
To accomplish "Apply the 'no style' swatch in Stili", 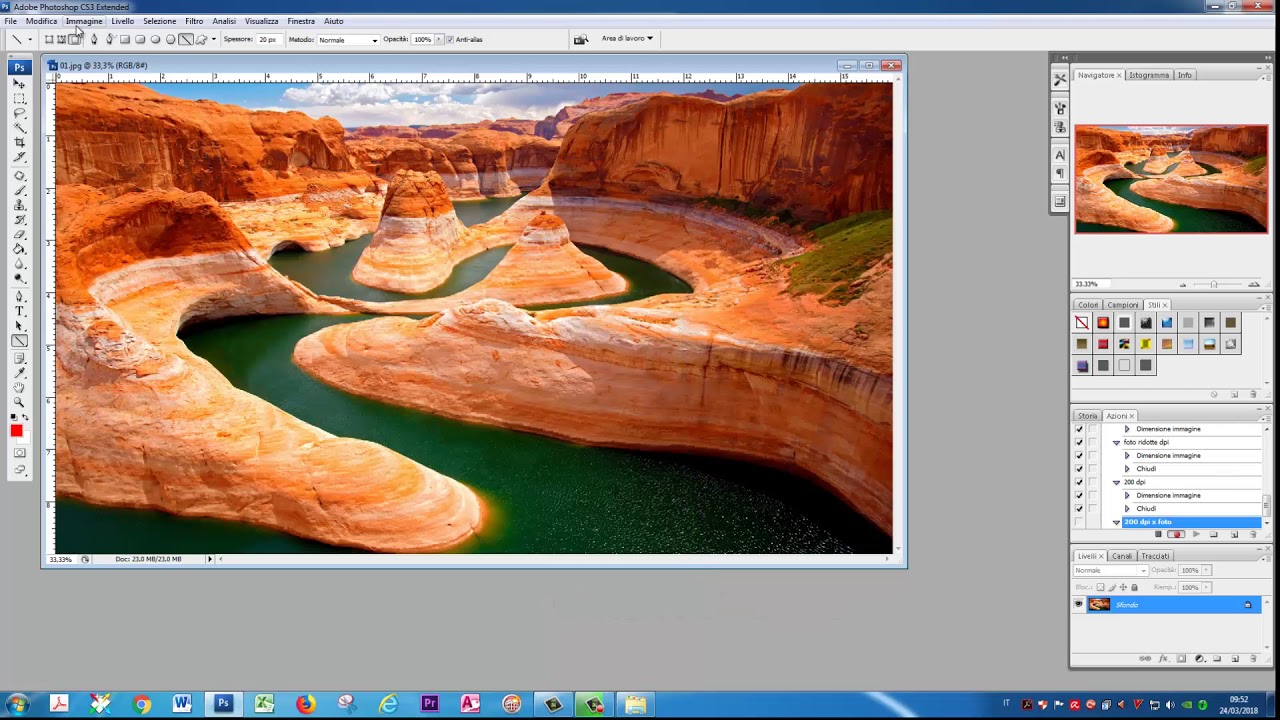I will [1082, 322].
